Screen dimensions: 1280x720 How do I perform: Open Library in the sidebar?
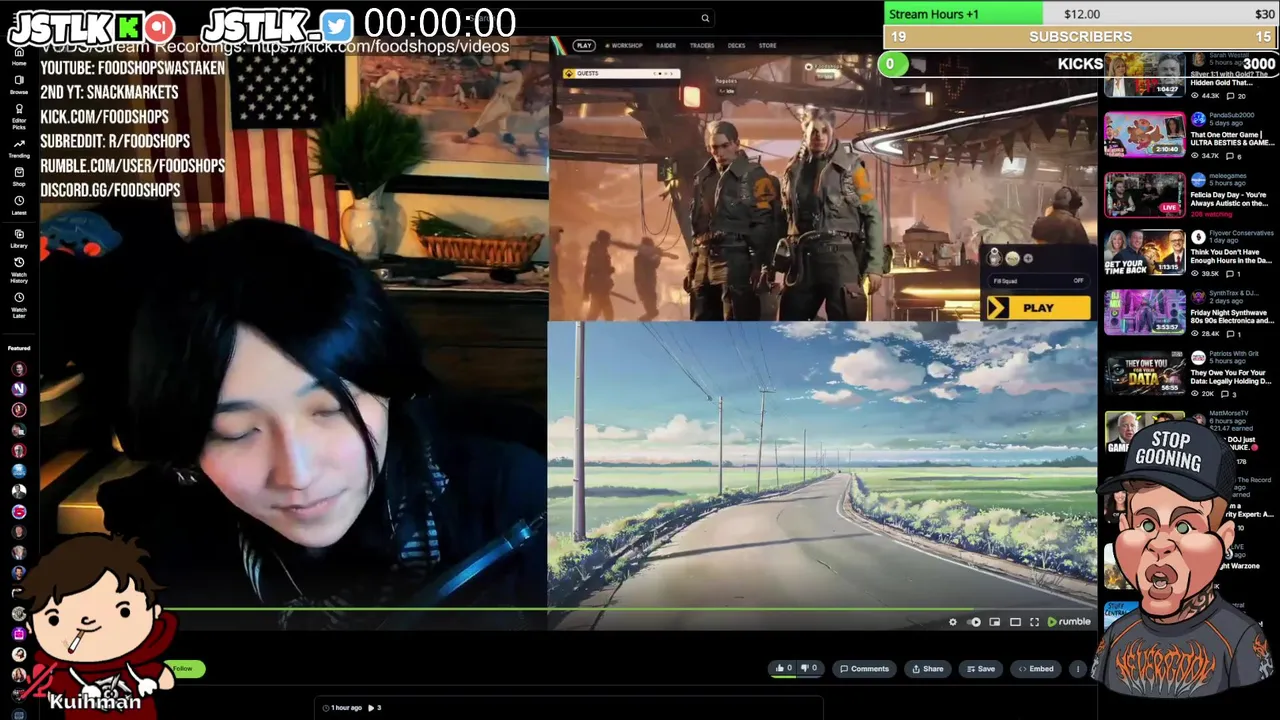(19, 238)
